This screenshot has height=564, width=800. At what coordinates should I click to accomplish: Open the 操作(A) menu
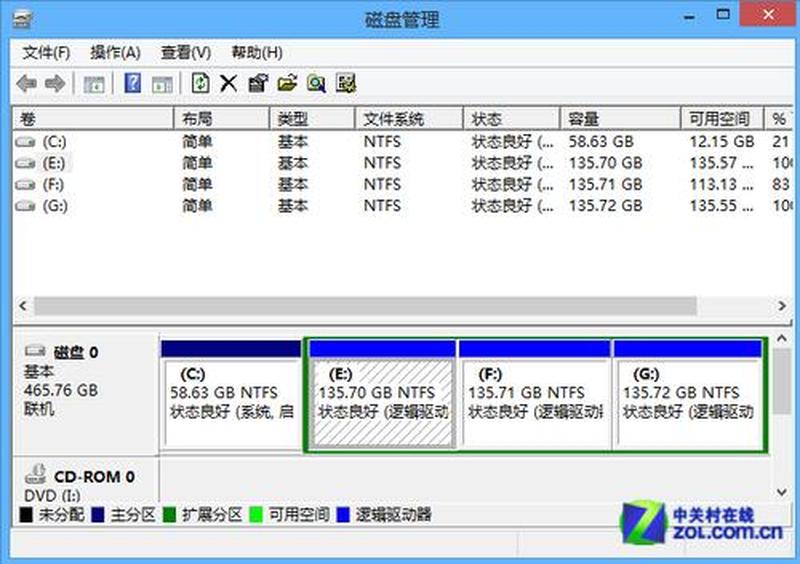(x=115, y=53)
